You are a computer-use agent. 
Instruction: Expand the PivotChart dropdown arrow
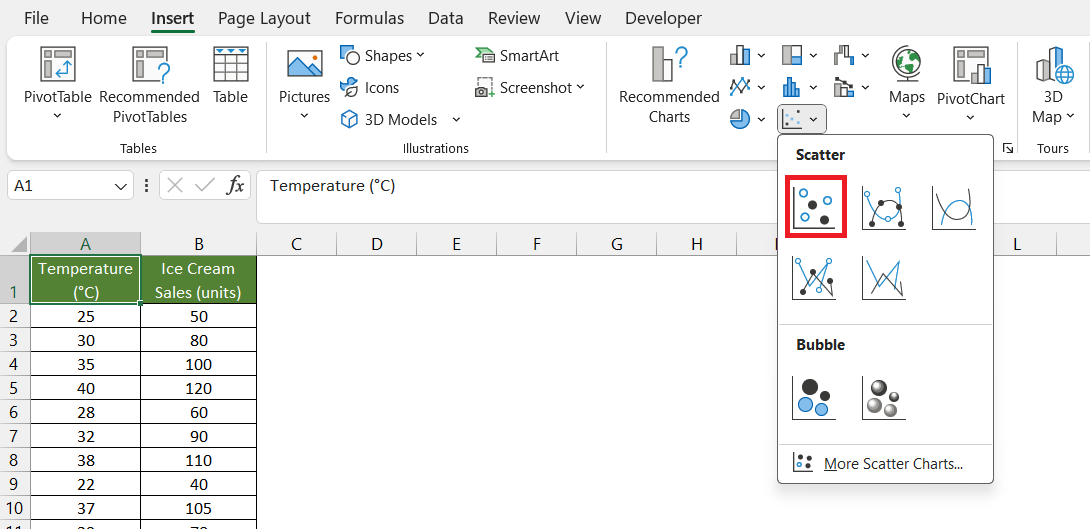[970, 117]
